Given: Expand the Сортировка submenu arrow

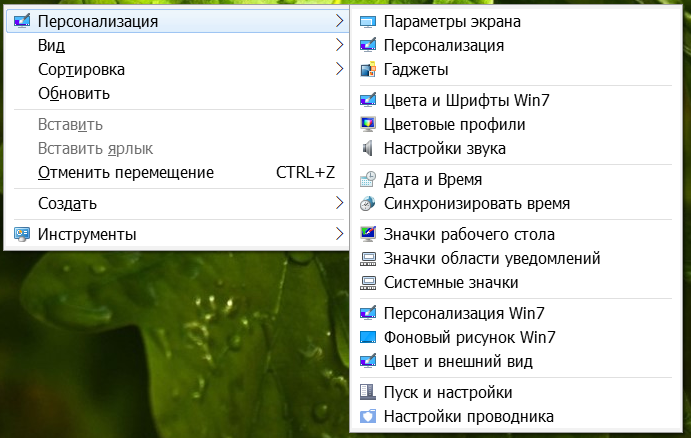Looking at the screenshot, I should 340,70.
